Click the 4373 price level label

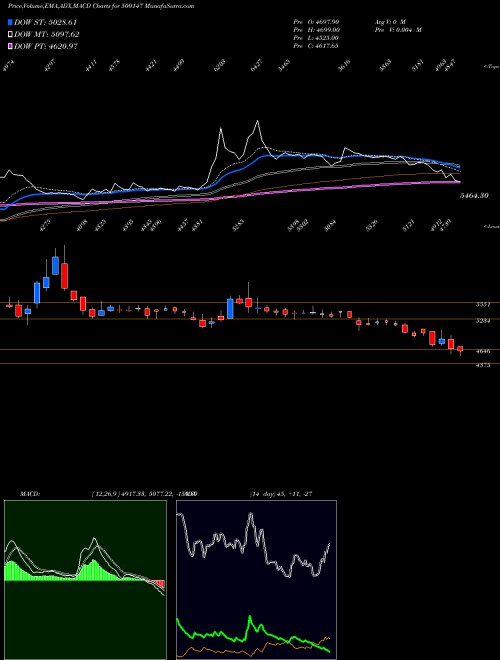483,365
